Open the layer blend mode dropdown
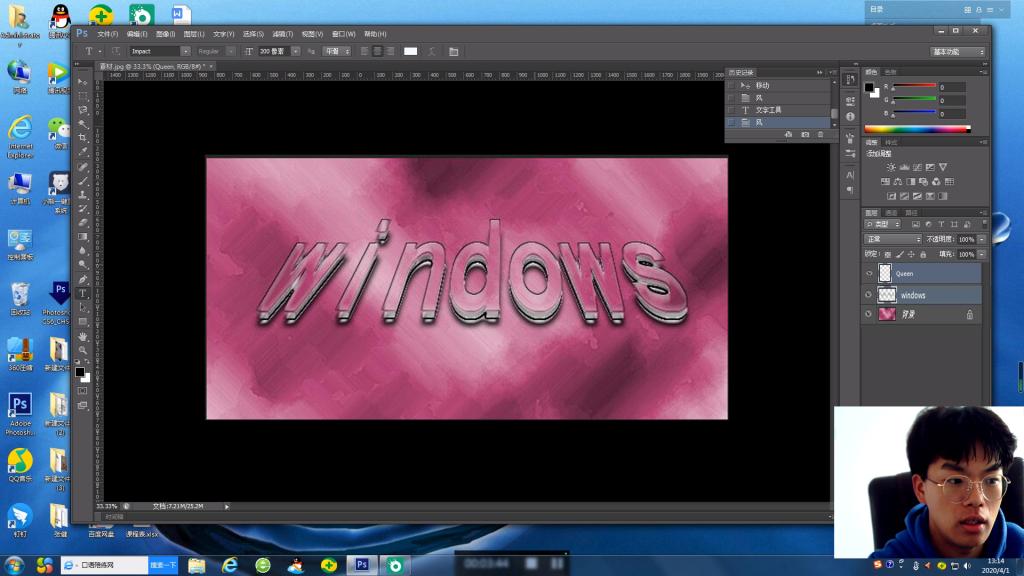Image resolution: width=1024 pixels, height=576 pixels. 893,240
